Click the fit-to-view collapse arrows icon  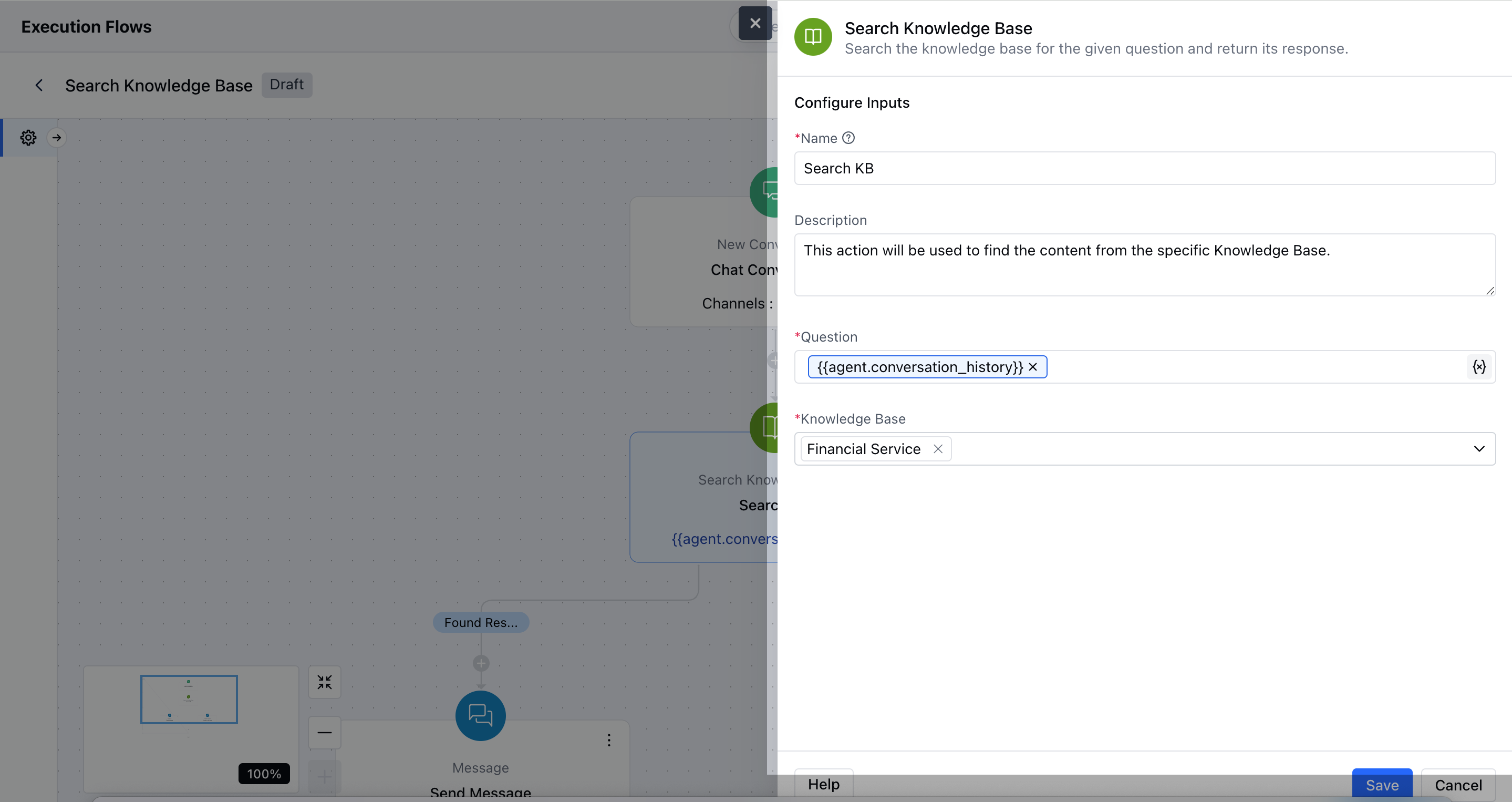tap(325, 682)
